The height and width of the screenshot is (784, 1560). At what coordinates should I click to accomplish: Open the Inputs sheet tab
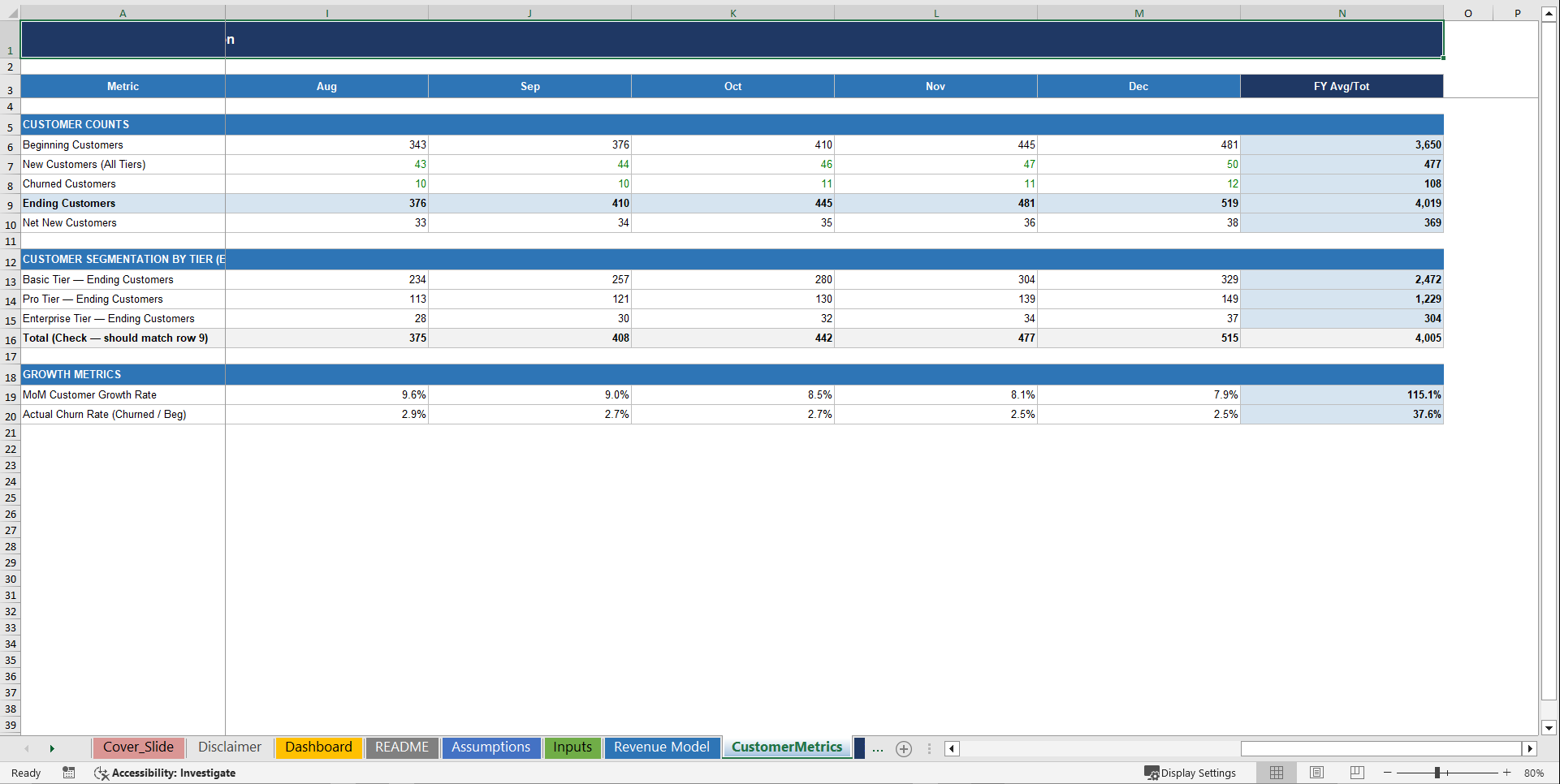click(573, 747)
